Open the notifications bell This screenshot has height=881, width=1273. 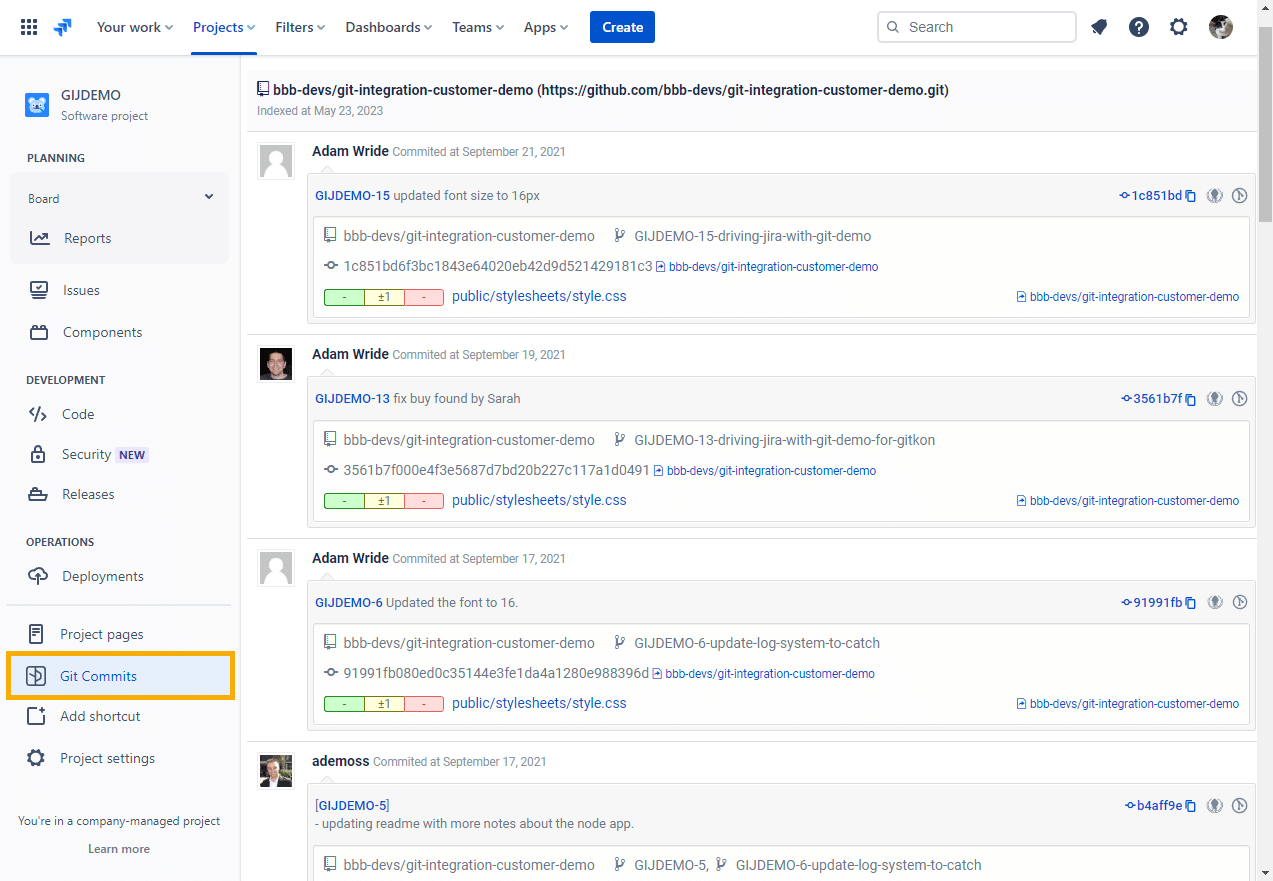1099,27
